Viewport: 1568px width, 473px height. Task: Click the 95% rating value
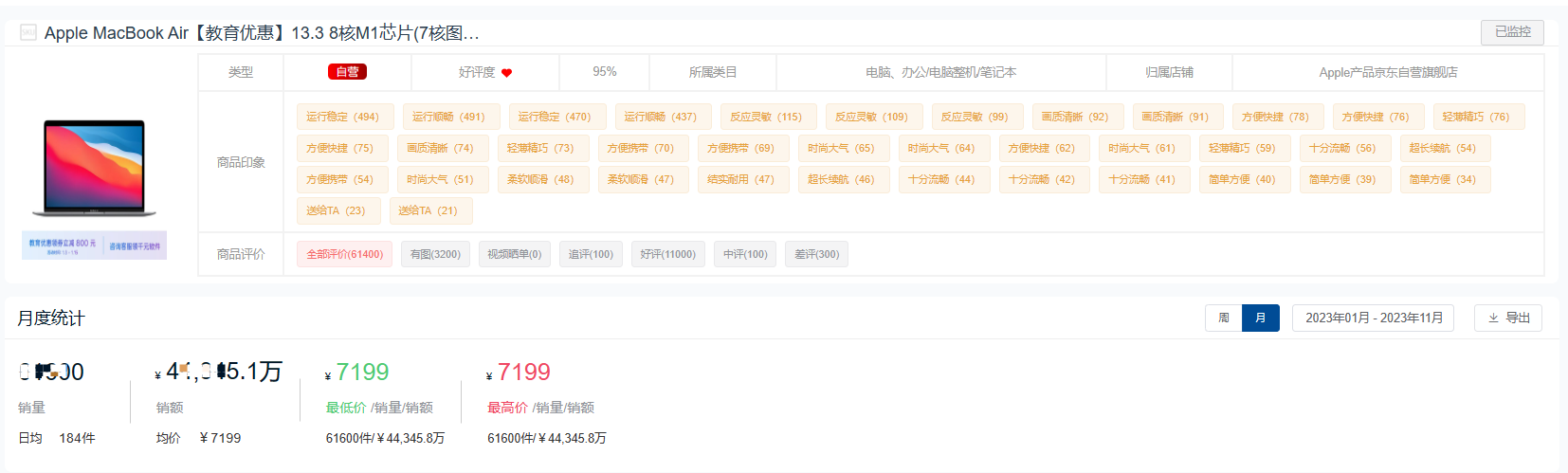point(605,72)
